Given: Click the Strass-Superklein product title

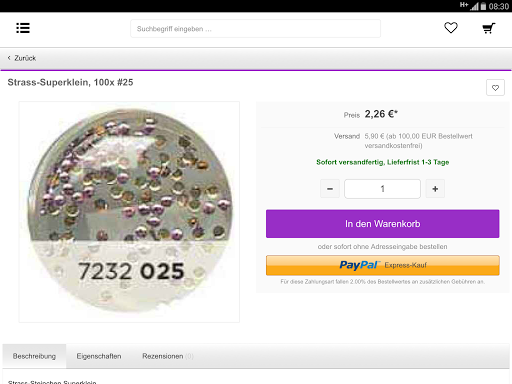Looking at the screenshot, I should (70, 82).
